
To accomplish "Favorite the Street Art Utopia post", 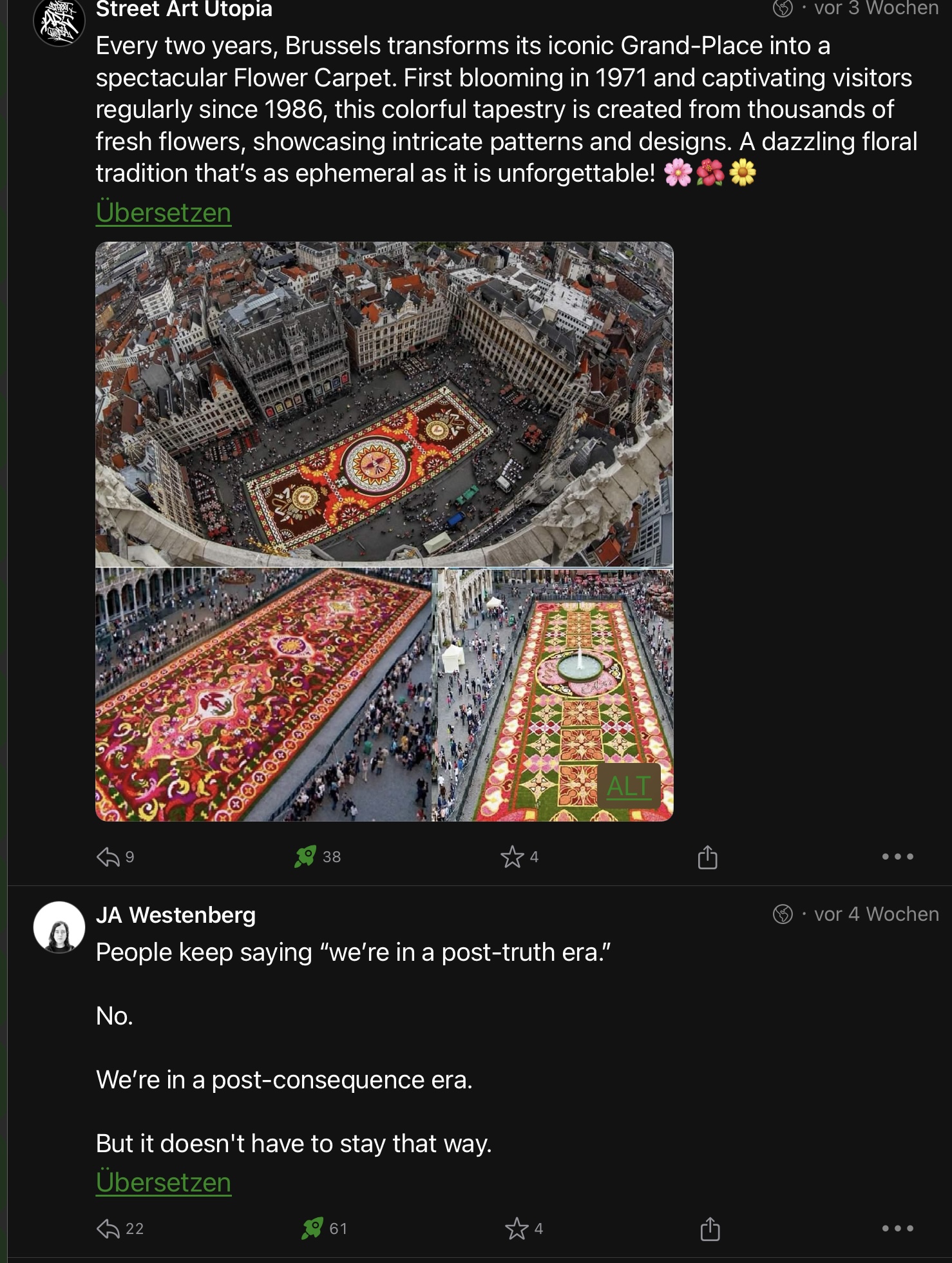I will click(513, 856).
